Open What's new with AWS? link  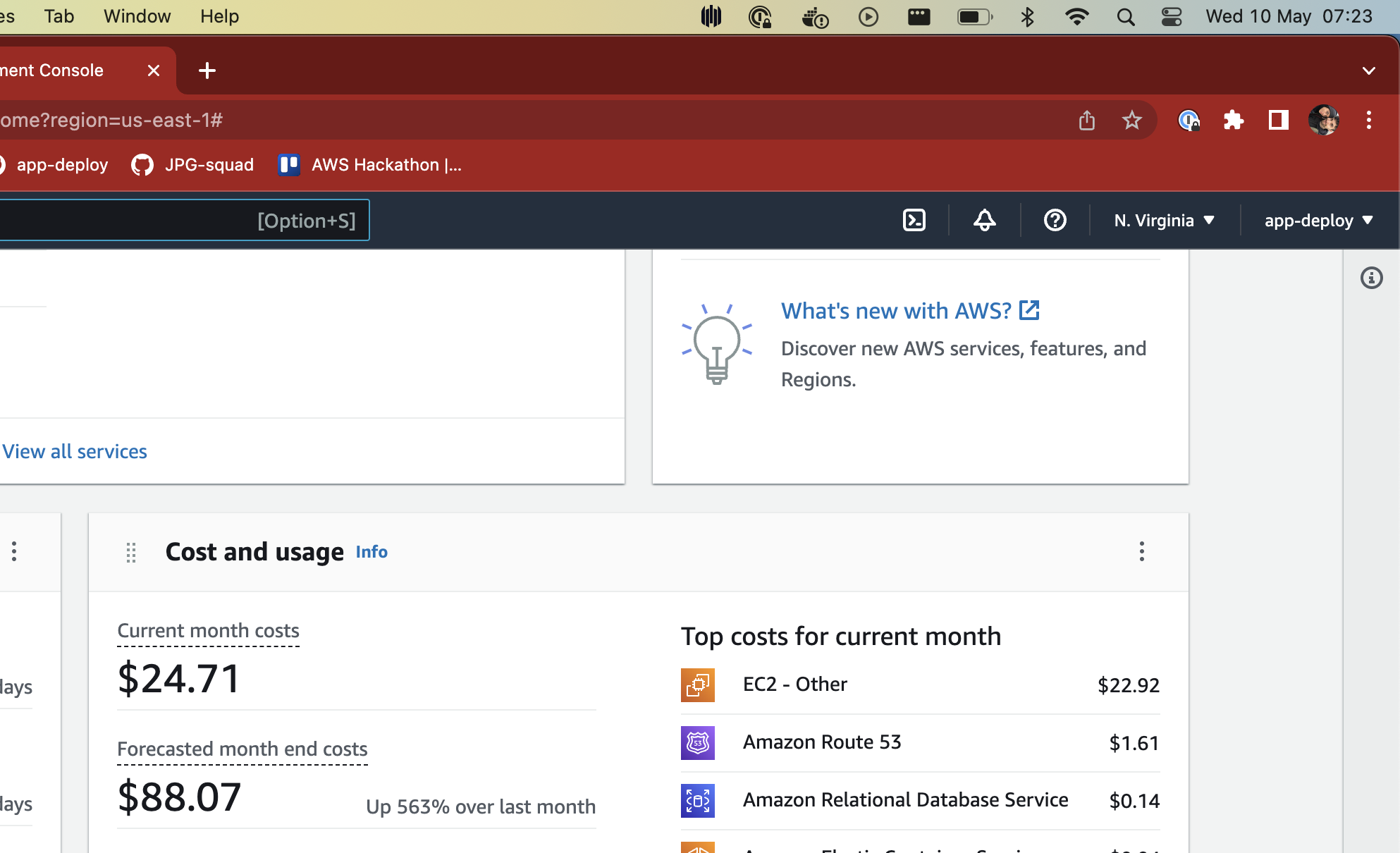click(896, 311)
